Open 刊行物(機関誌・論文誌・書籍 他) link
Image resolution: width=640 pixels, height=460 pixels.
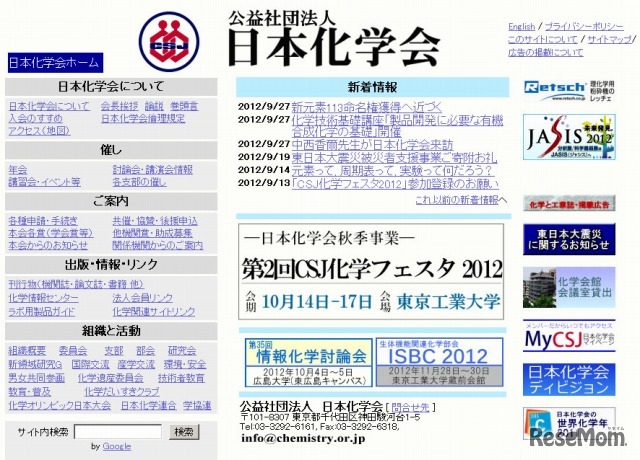pyautogui.click(x=76, y=284)
